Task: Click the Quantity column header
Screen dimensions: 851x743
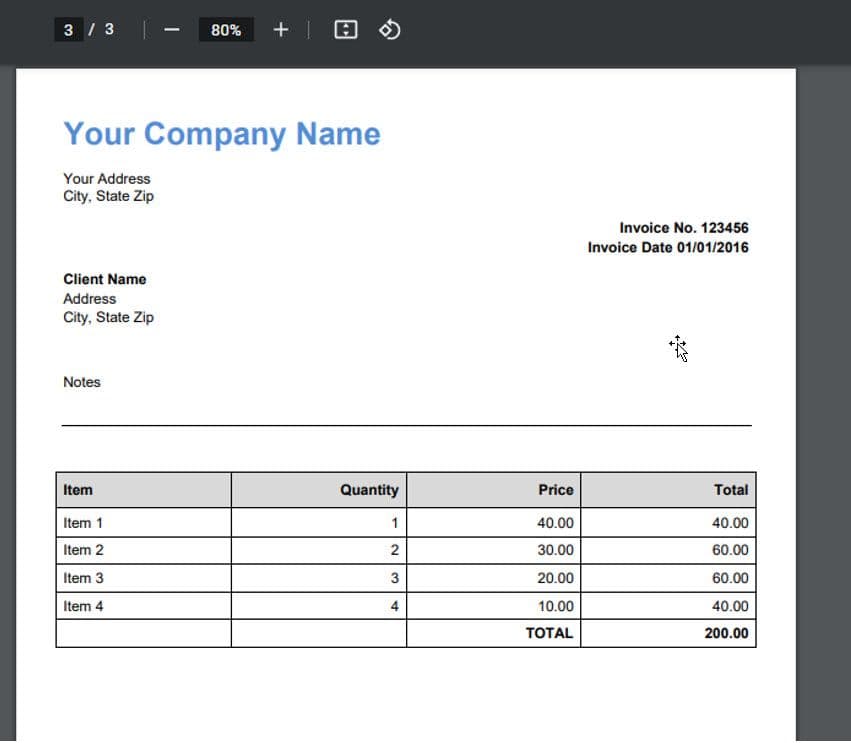Action: point(369,490)
